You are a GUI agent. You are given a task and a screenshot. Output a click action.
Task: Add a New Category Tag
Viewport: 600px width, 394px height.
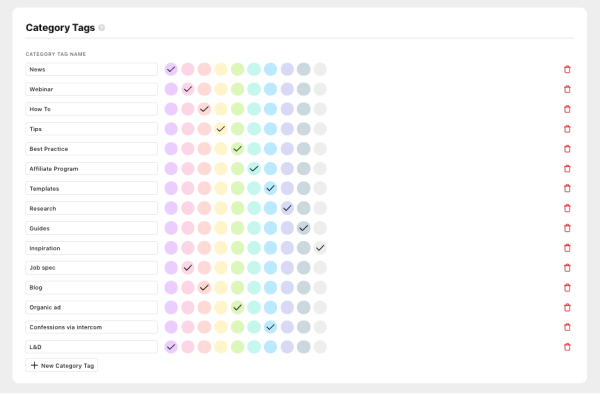[62, 365]
